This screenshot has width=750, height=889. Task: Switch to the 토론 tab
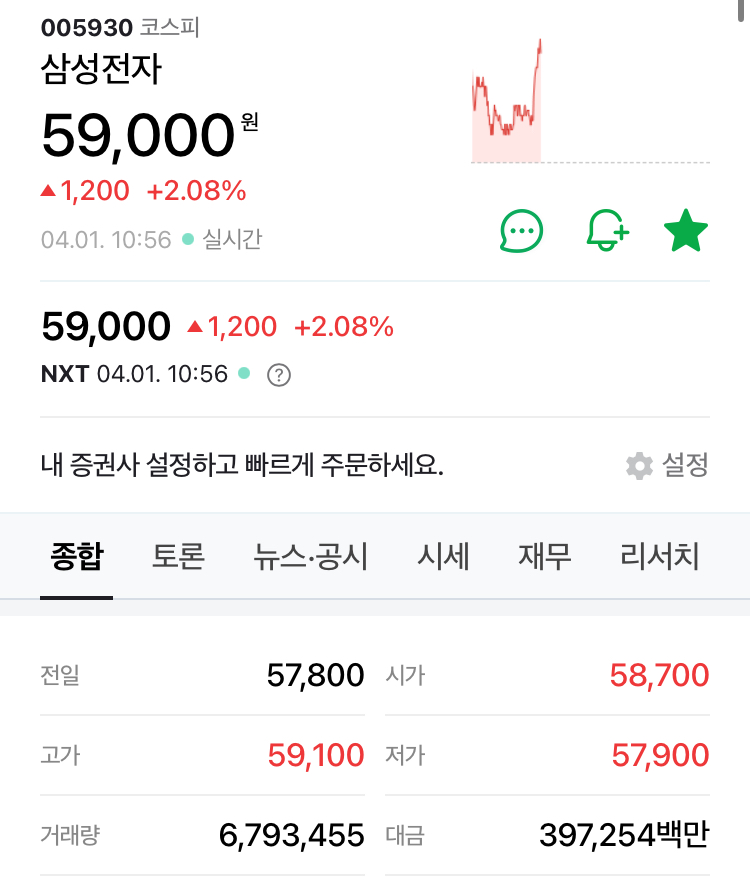[178, 556]
